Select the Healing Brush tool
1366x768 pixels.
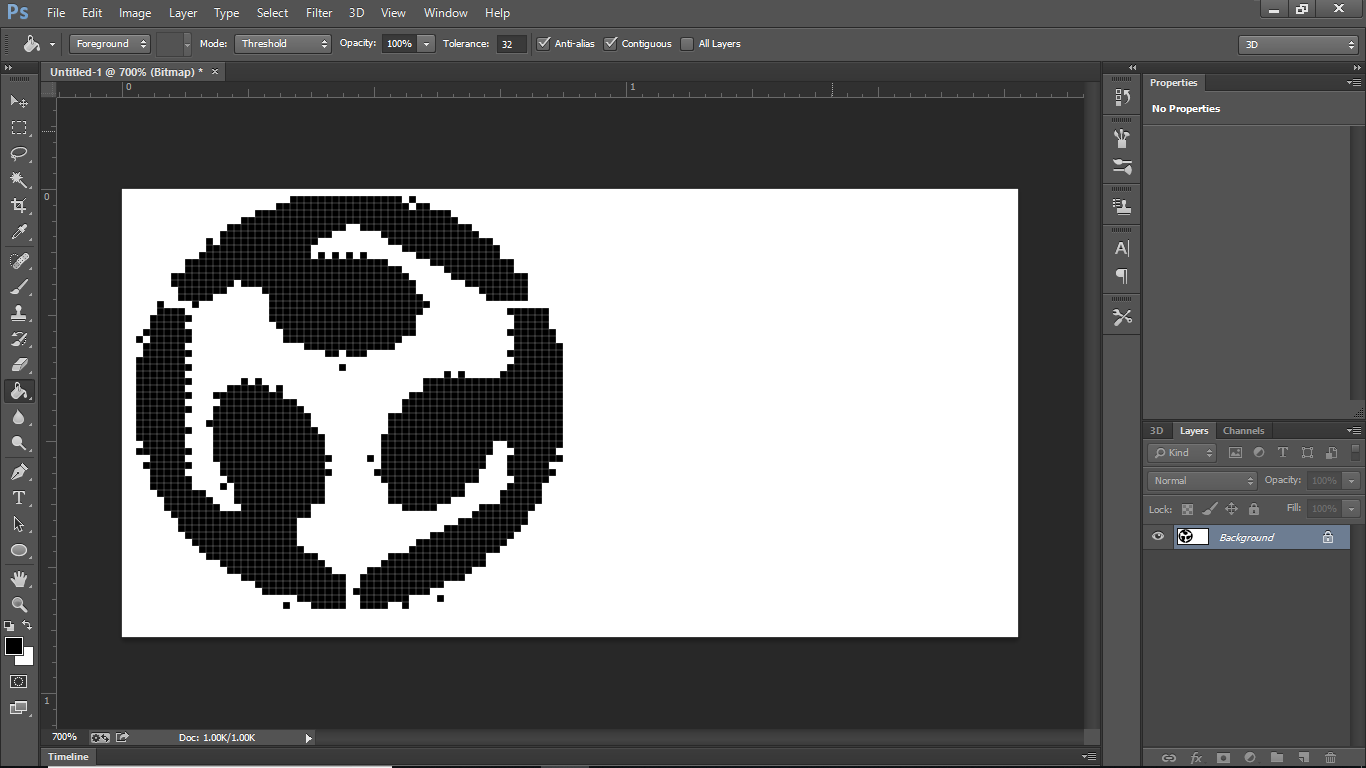19,261
